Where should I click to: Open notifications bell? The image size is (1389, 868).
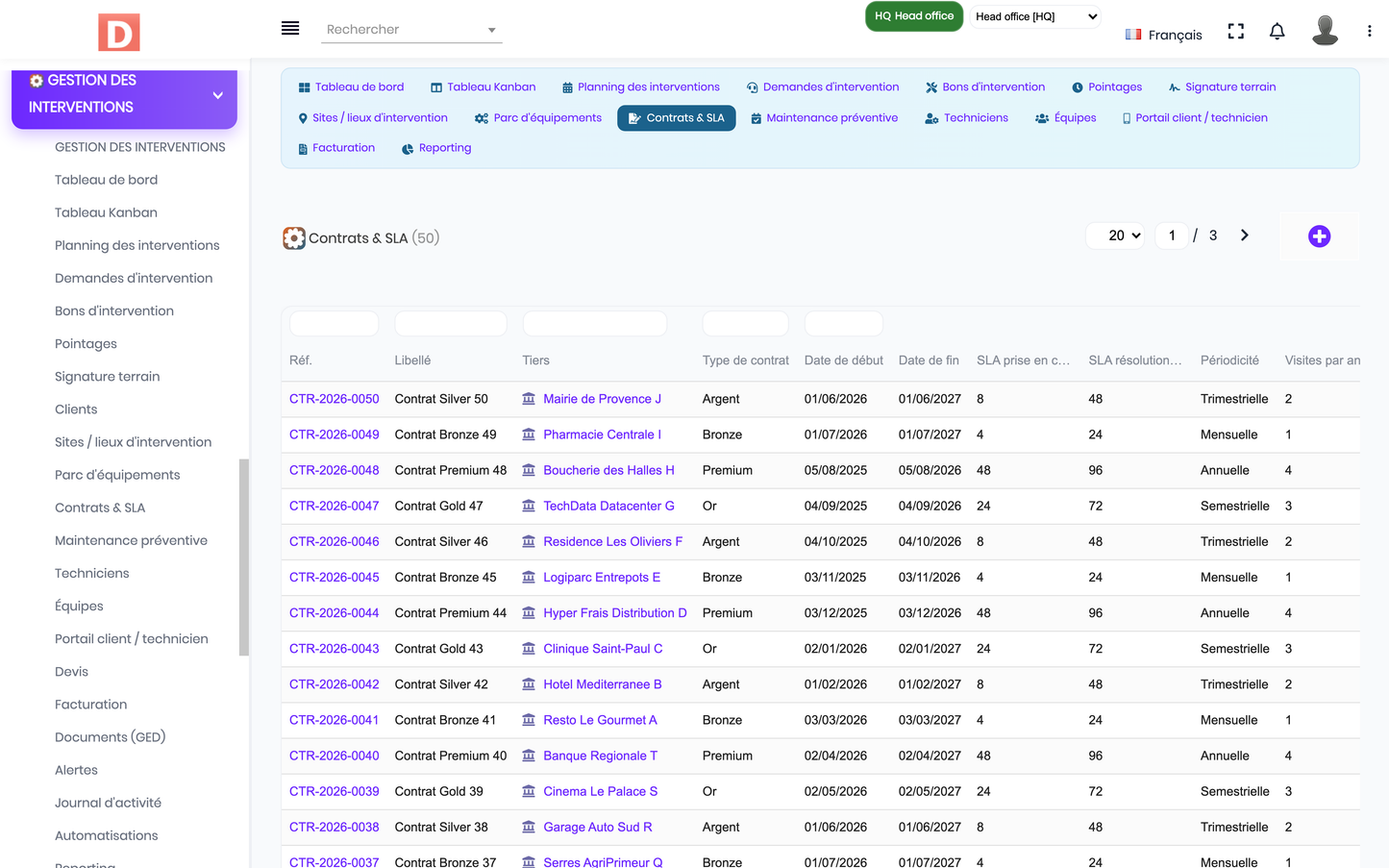[x=1277, y=32]
